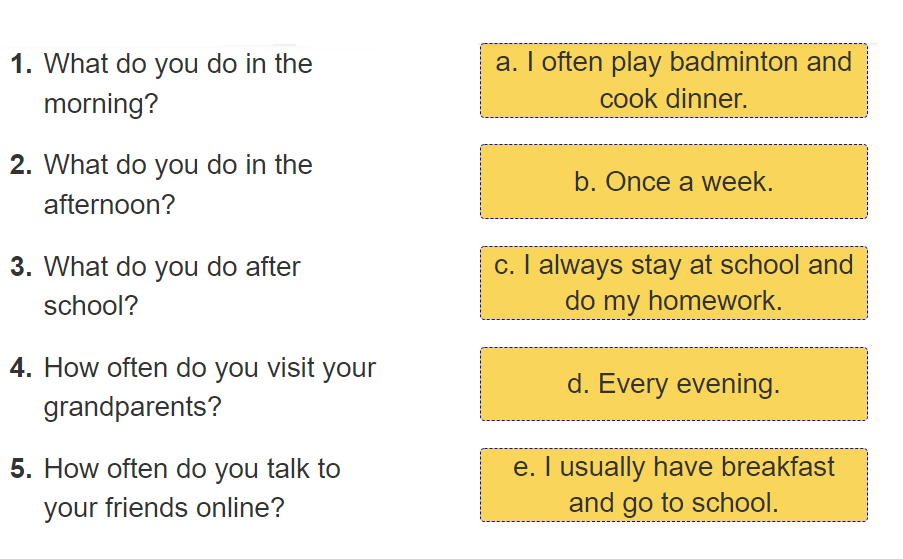903x559 pixels.
Task: Click the bold number 5 label
Action: 22,469
